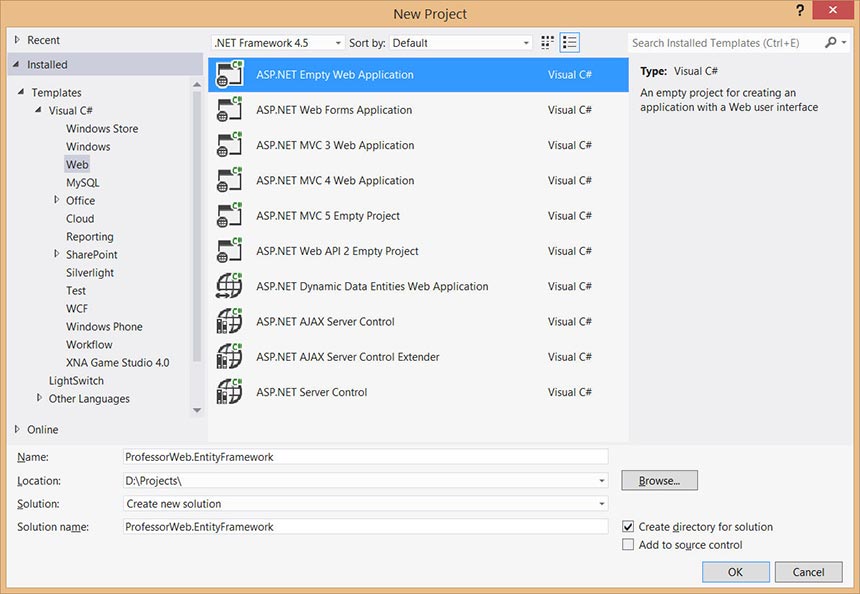
Task: Choose the ASP.NET MVC 3 Web Application icon
Action: click(x=229, y=145)
